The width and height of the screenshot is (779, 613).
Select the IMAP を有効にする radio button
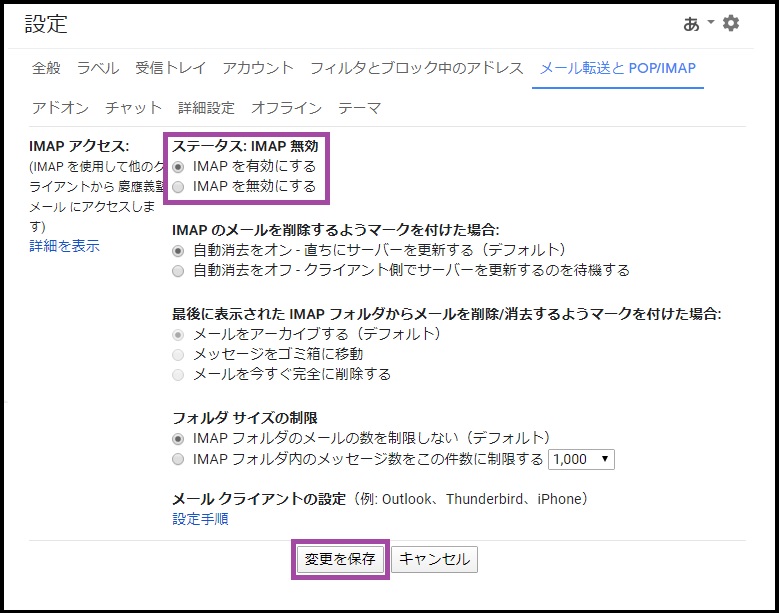(178, 167)
